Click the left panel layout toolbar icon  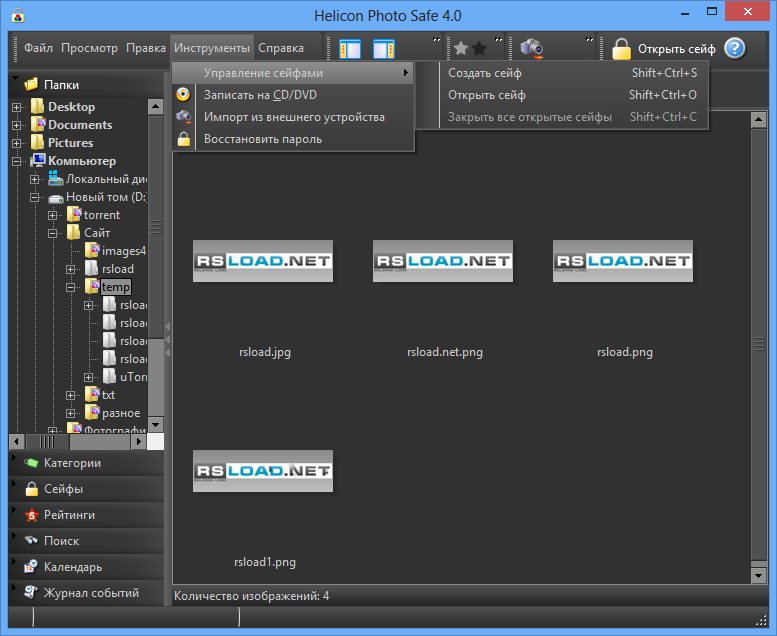click(350, 49)
